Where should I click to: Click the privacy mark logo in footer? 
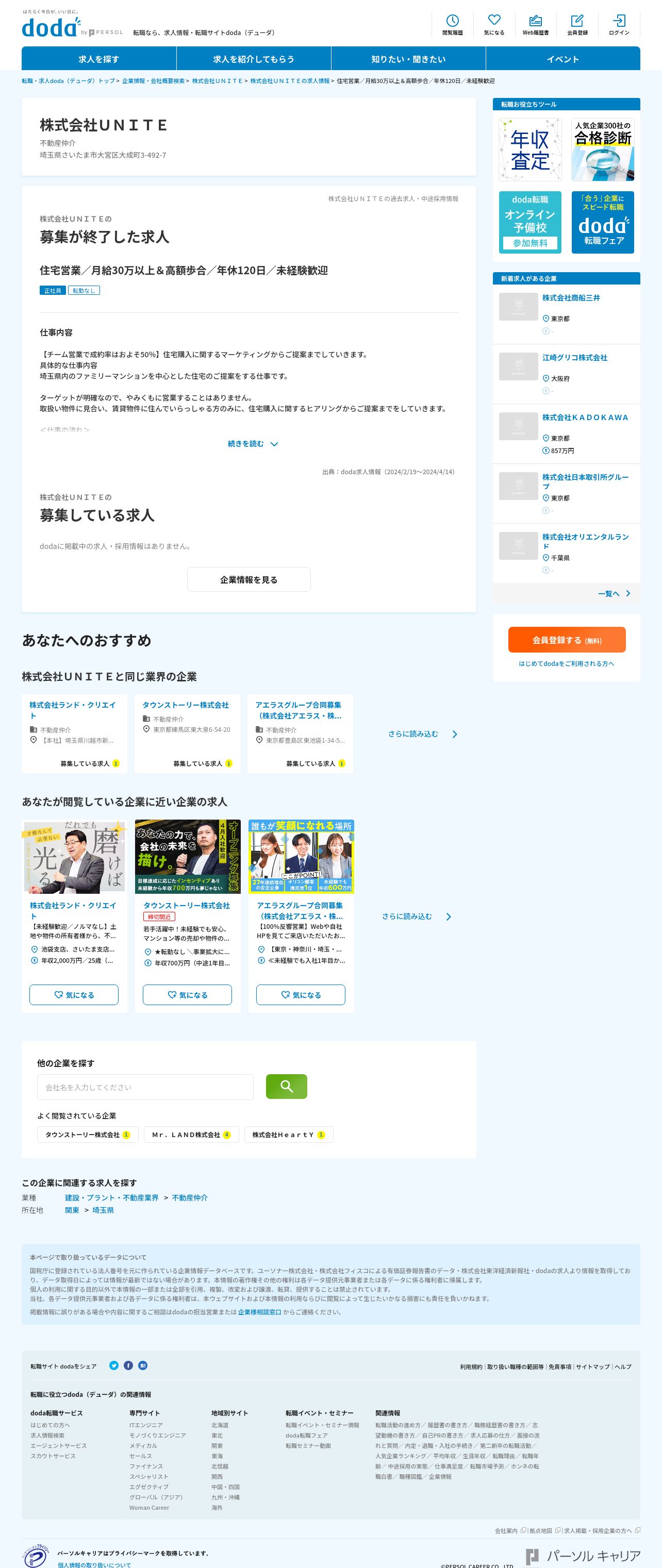[x=36, y=1555]
